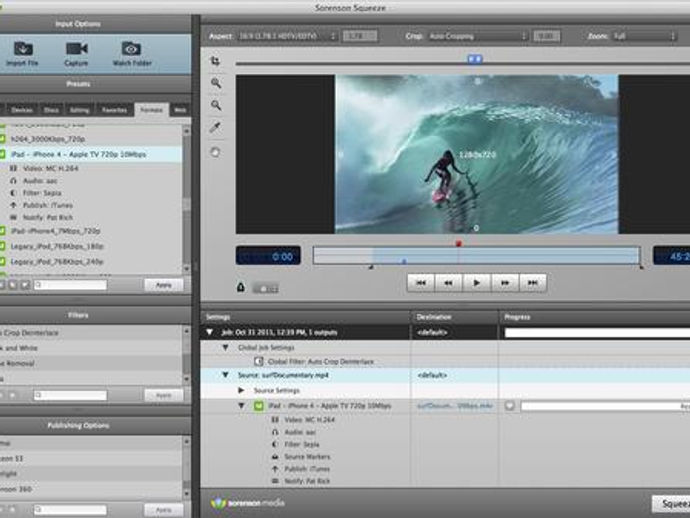The width and height of the screenshot is (690, 518).
Task: Click the Notify envelope icon in Presets panel
Action: click(x=14, y=217)
